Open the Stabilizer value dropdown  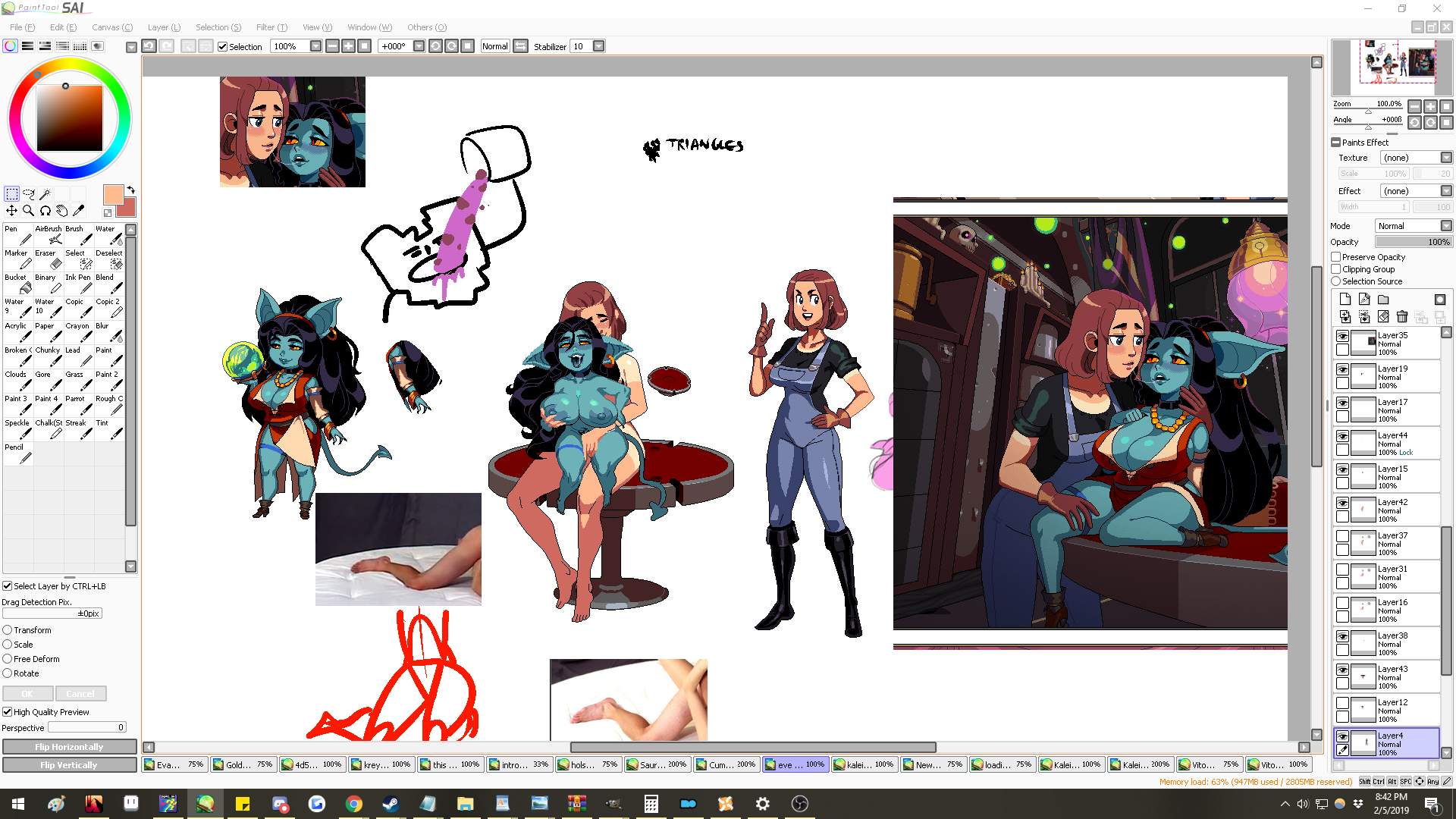coord(598,46)
